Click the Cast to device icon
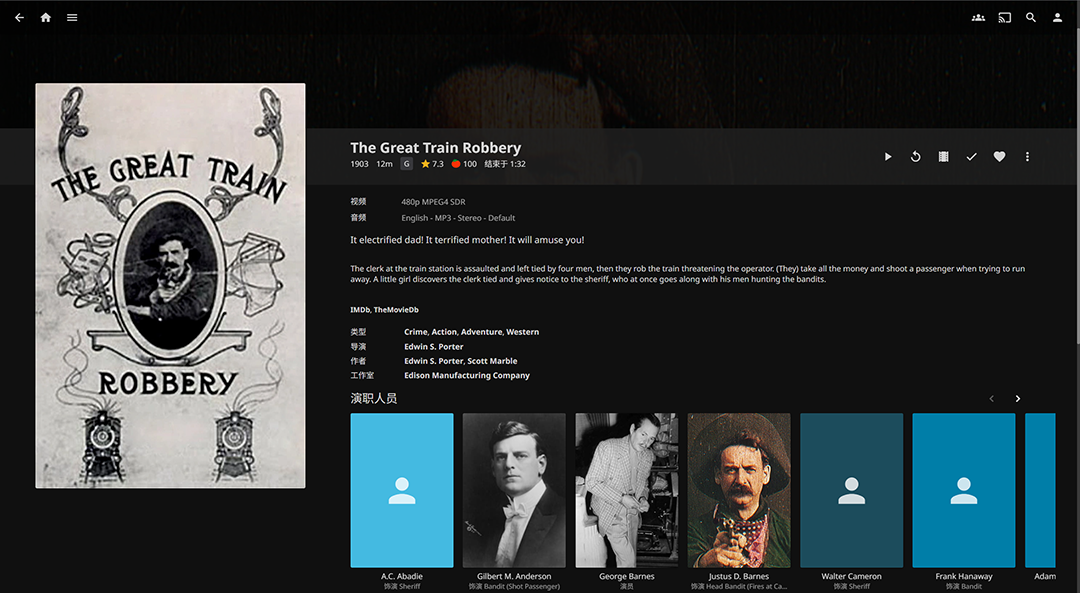 click(x=1005, y=18)
